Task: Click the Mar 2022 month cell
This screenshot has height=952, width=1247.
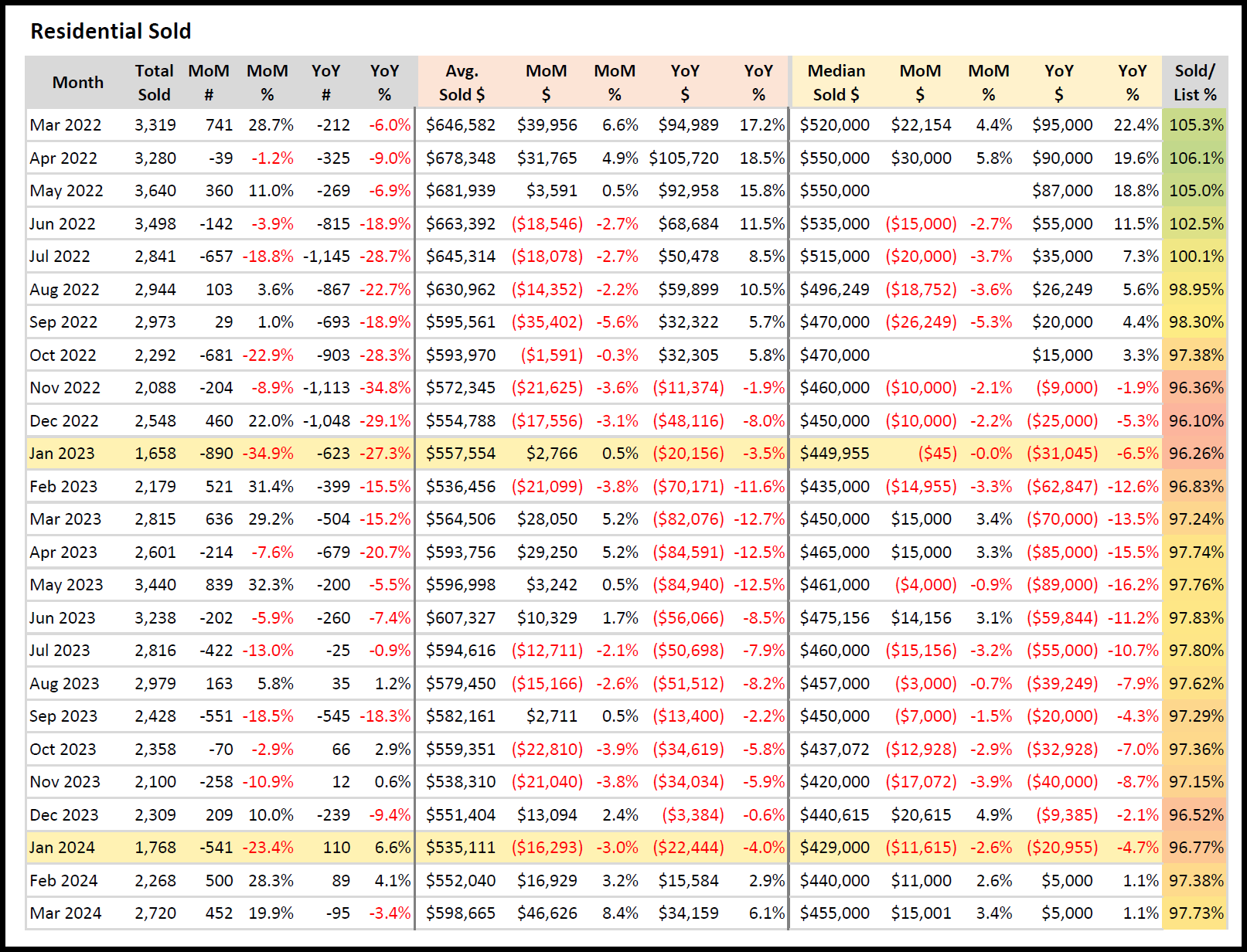Action: (x=66, y=125)
